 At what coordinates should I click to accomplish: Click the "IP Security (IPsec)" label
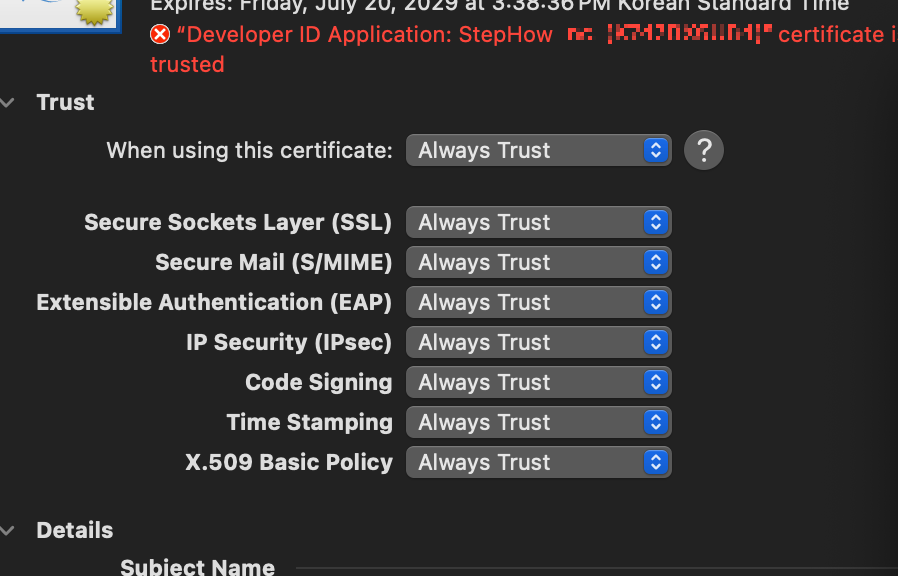(x=289, y=342)
